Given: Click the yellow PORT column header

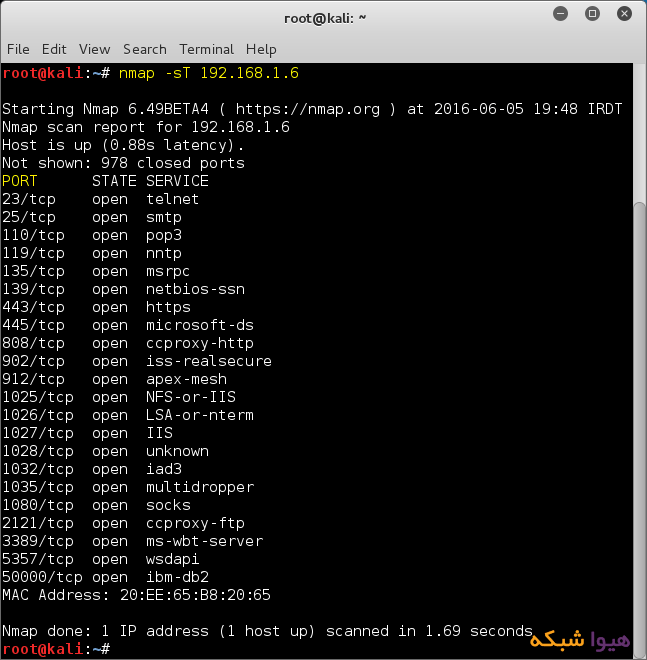Looking at the screenshot, I should point(20,181).
